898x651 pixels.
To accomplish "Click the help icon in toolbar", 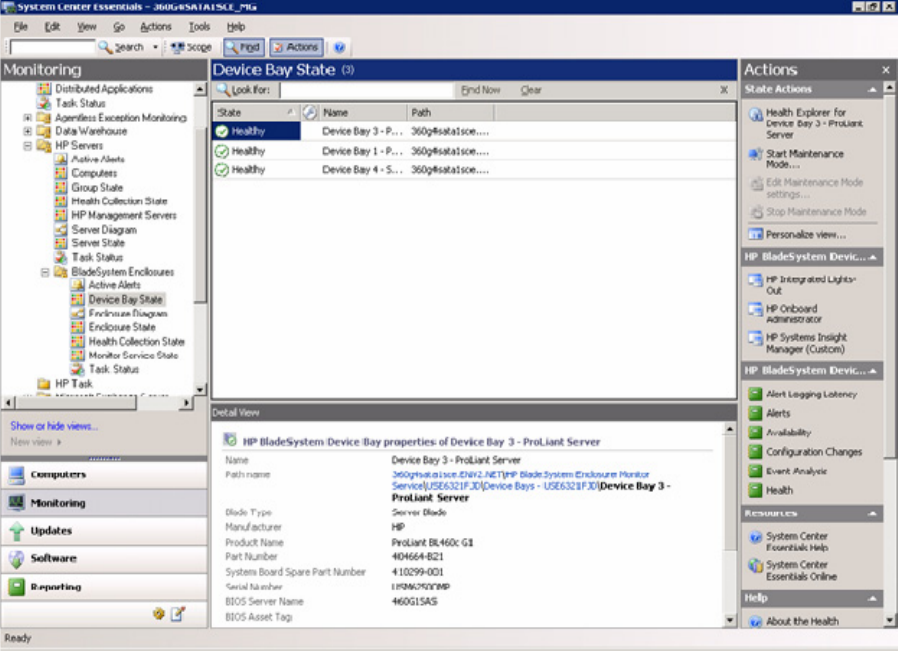I will tap(339, 47).
